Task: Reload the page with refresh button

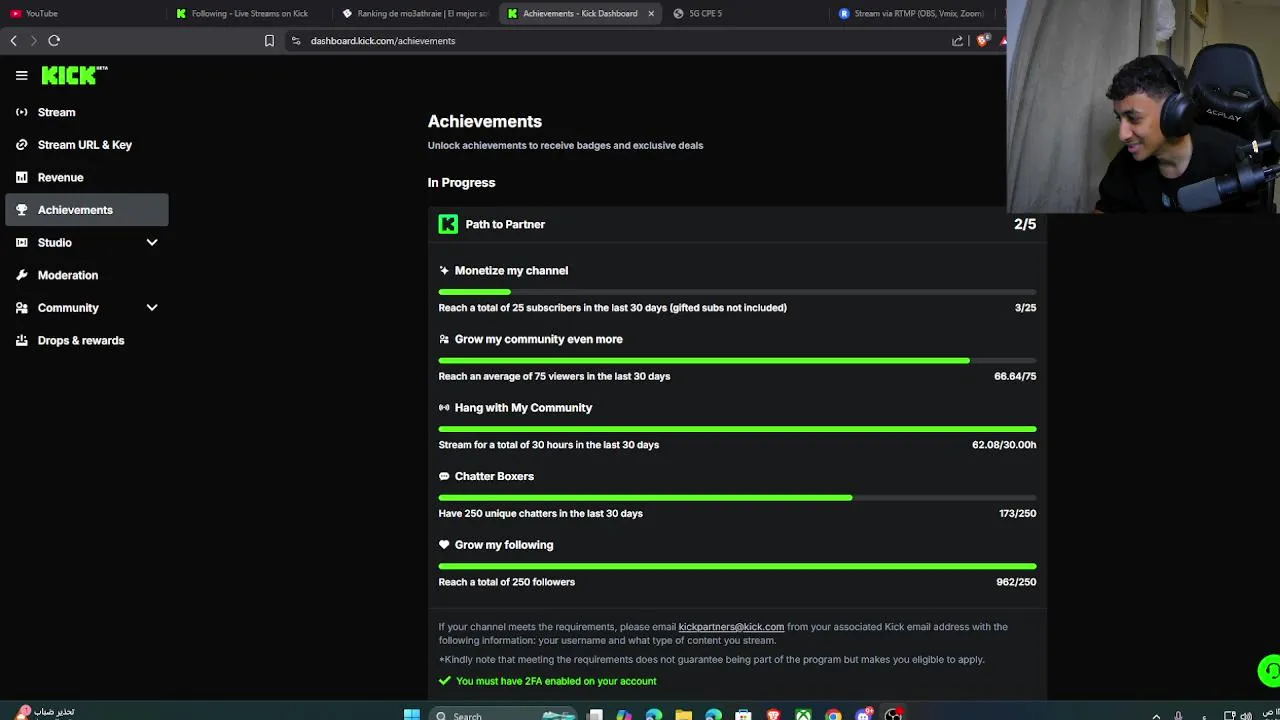Action: pyautogui.click(x=54, y=41)
